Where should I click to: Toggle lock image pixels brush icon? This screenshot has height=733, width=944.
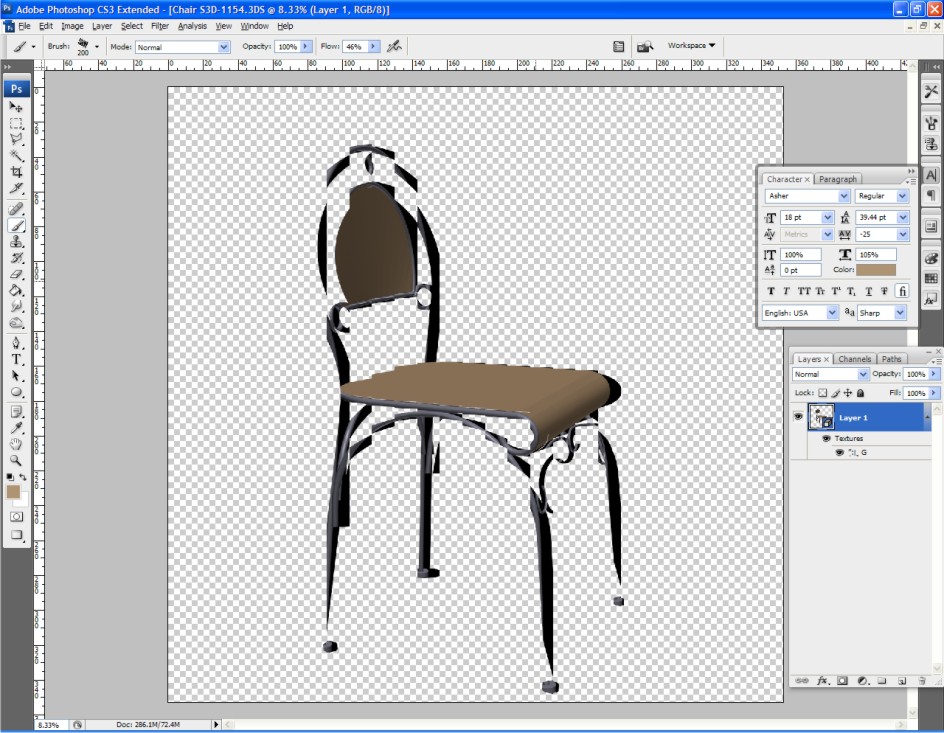[836, 393]
